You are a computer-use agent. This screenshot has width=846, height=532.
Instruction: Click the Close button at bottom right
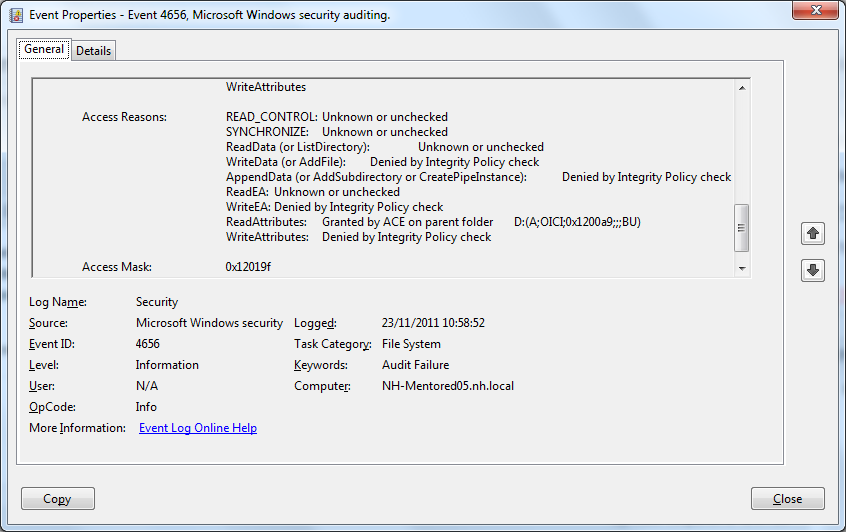[787, 499]
